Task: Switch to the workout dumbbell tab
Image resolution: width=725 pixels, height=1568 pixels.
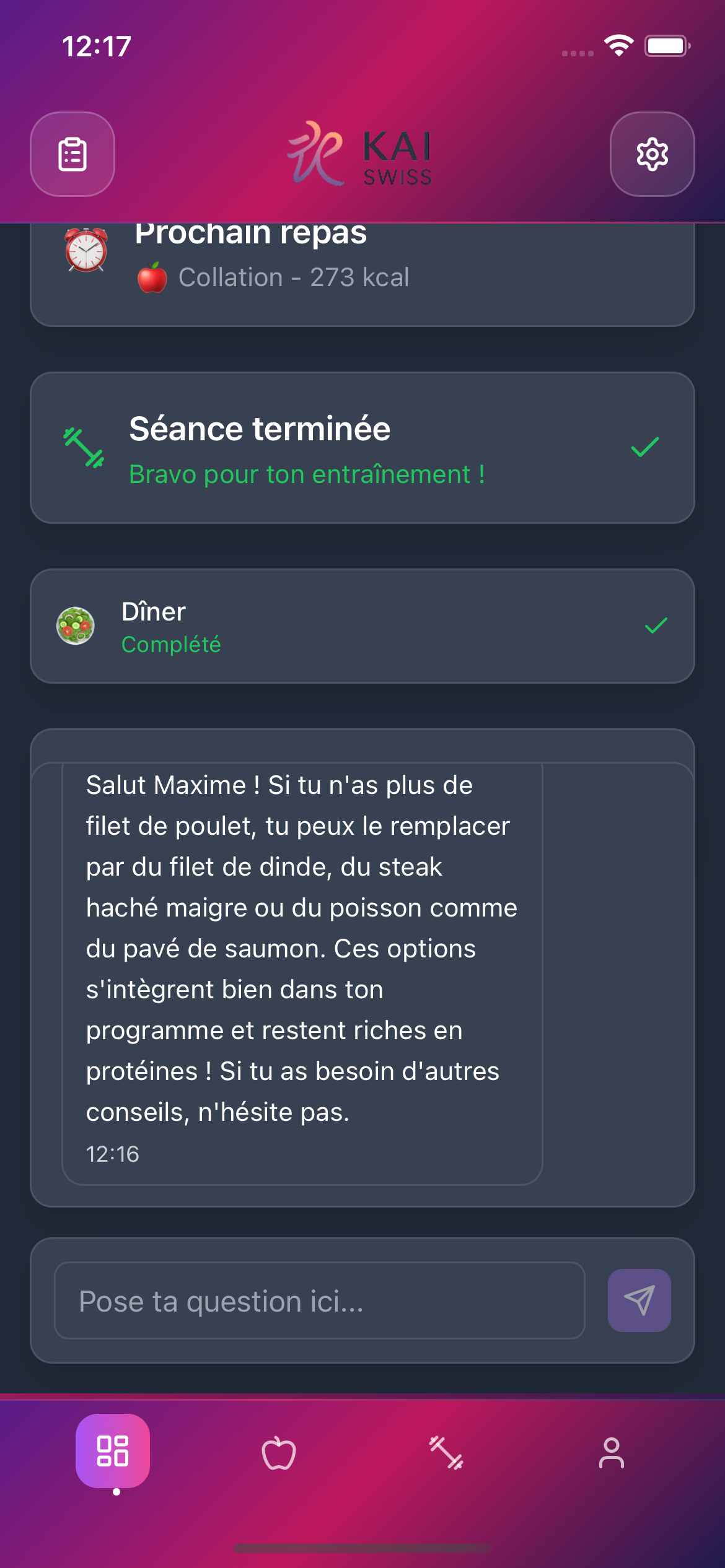Action: click(446, 1452)
